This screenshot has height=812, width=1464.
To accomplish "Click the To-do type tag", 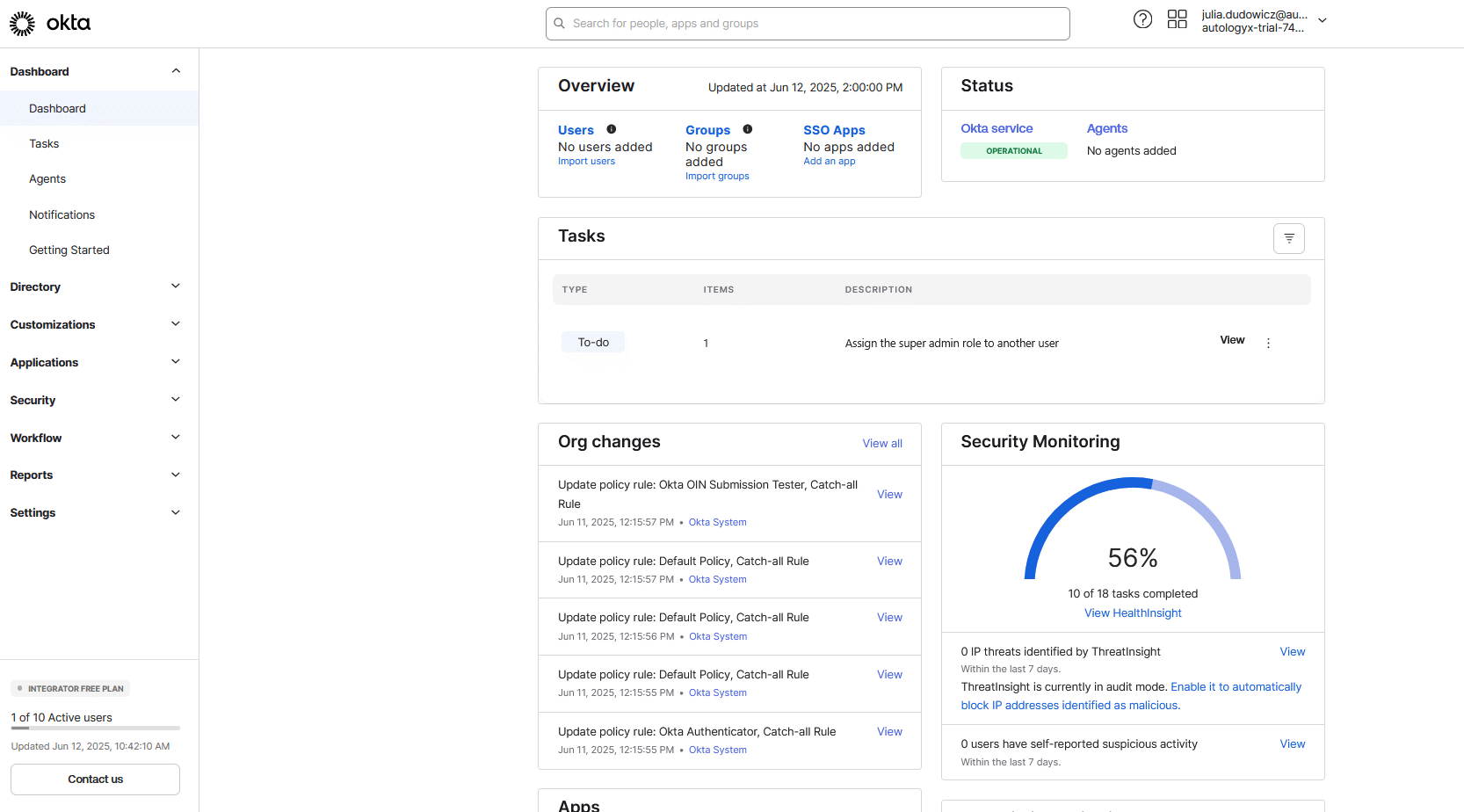I will (593, 343).
